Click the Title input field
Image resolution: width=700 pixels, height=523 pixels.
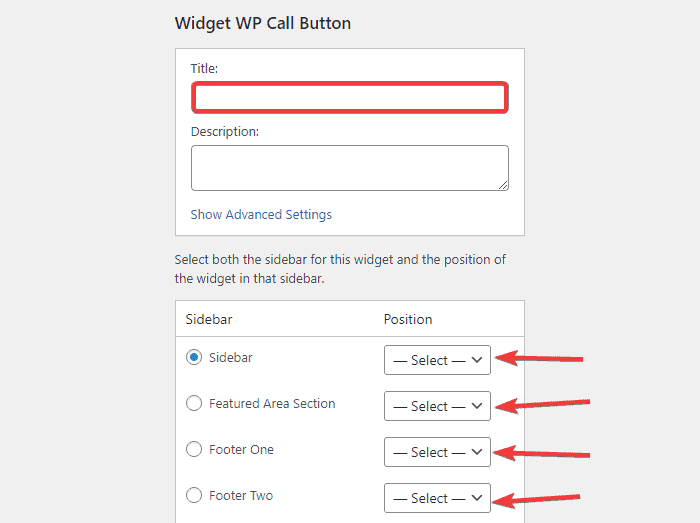(x=349, y=97)
